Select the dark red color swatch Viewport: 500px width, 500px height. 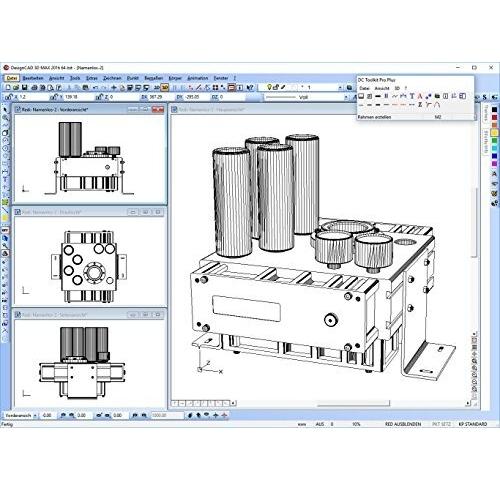tap(494, 117)
